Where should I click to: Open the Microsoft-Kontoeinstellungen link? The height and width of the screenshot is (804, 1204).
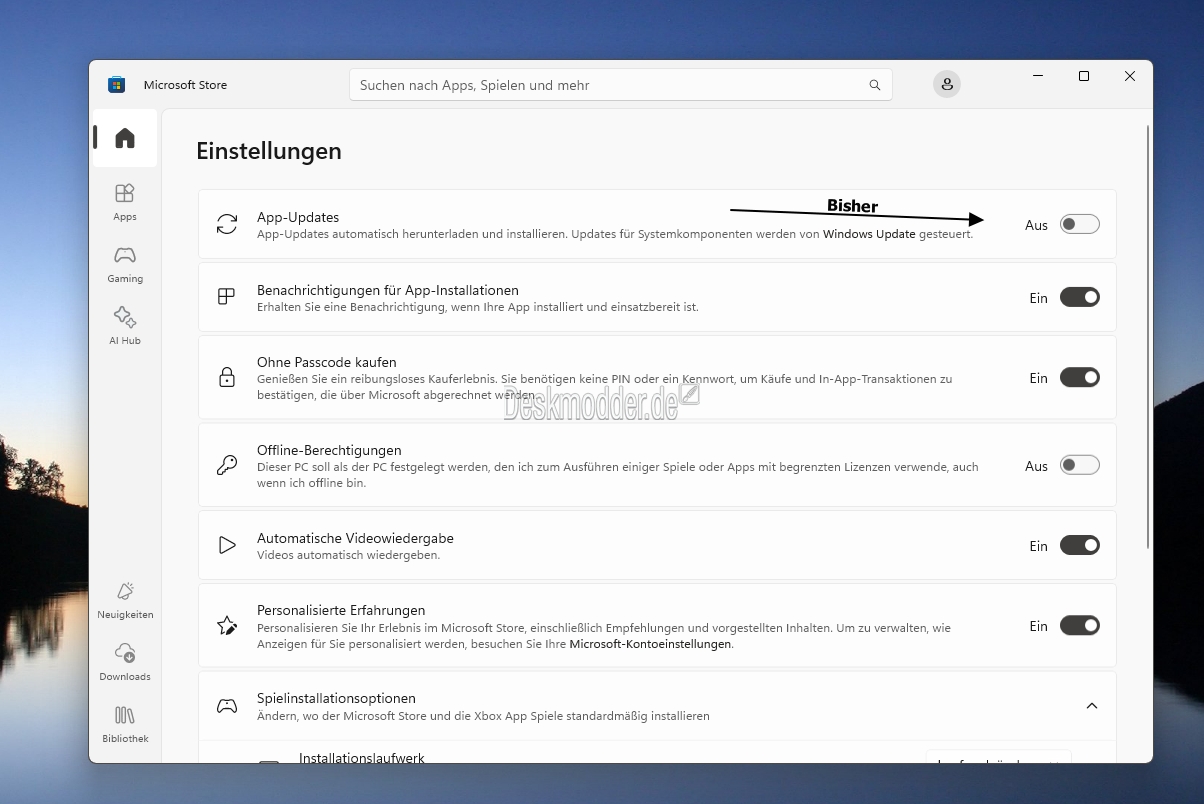tap(650, 644)
